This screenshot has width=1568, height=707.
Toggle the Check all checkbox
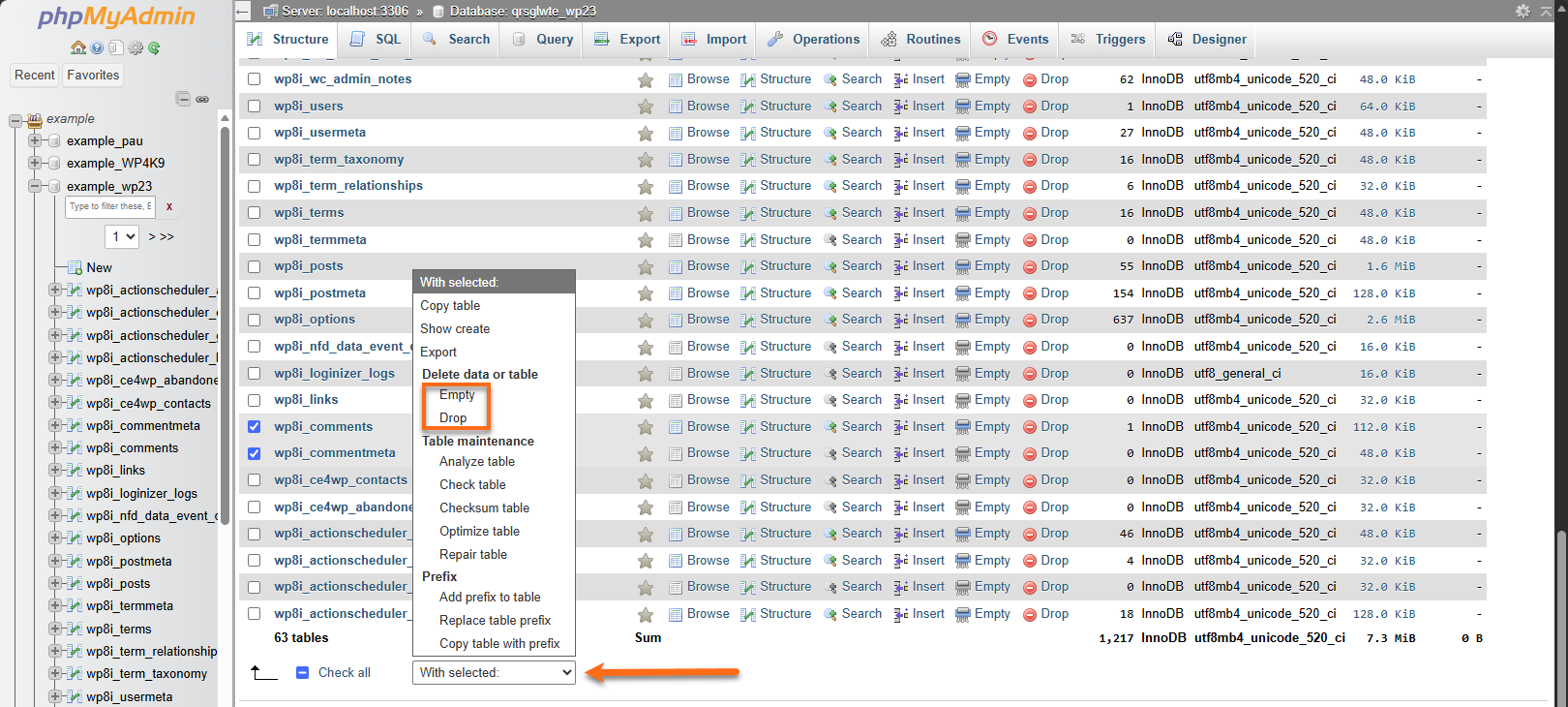[302, 672]
